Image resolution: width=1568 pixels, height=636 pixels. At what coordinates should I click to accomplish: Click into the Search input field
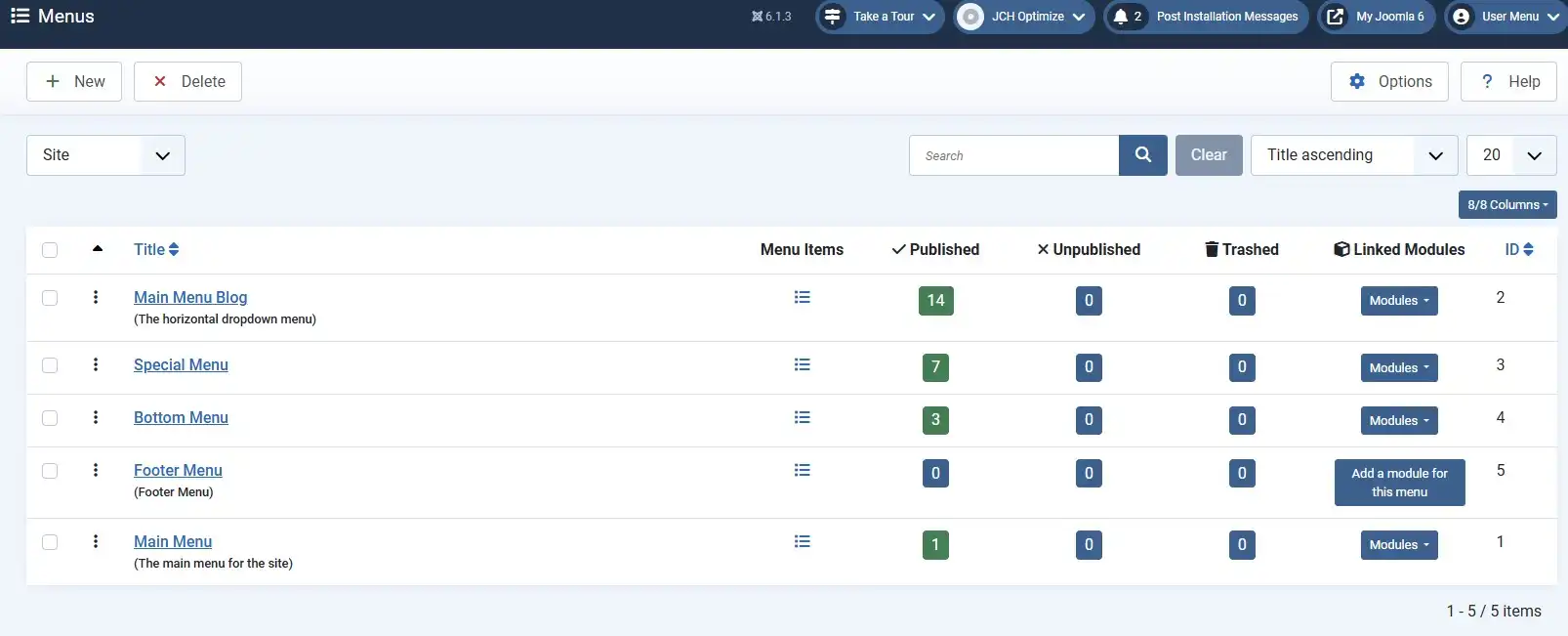(x=1013, y=155)
